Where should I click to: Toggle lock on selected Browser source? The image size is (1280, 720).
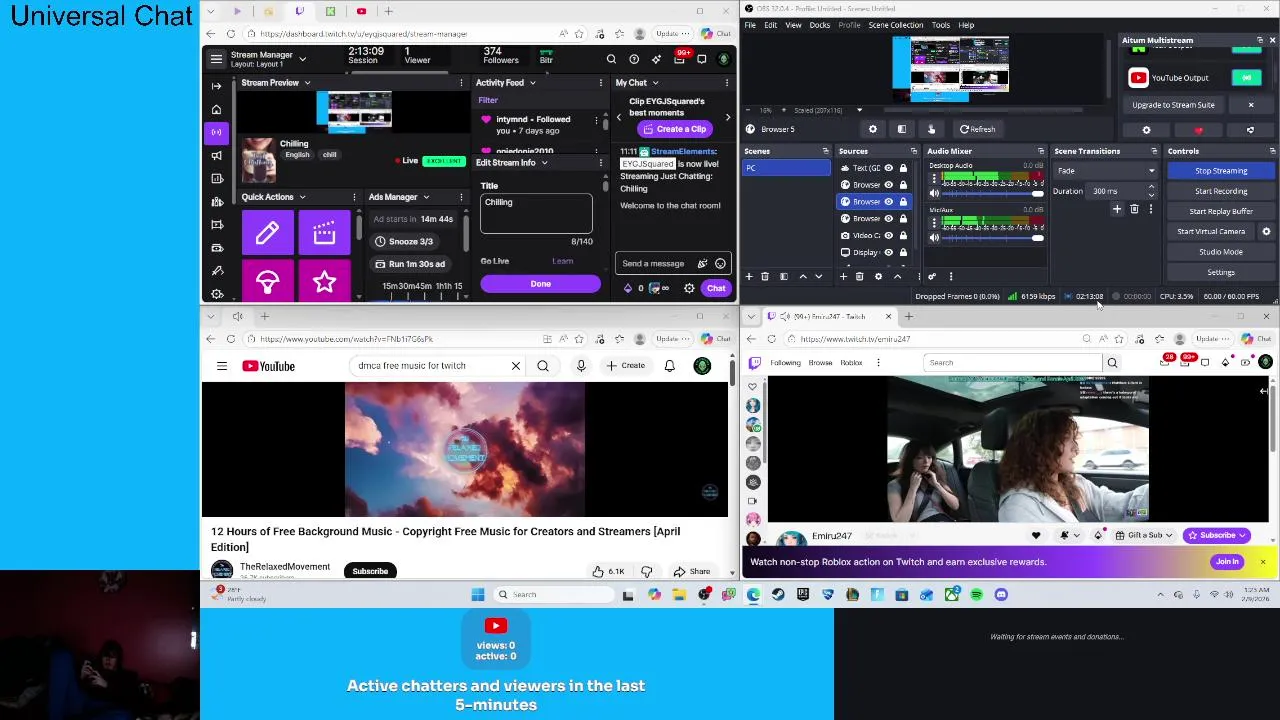pyautogui.click(x=903, y=202)
